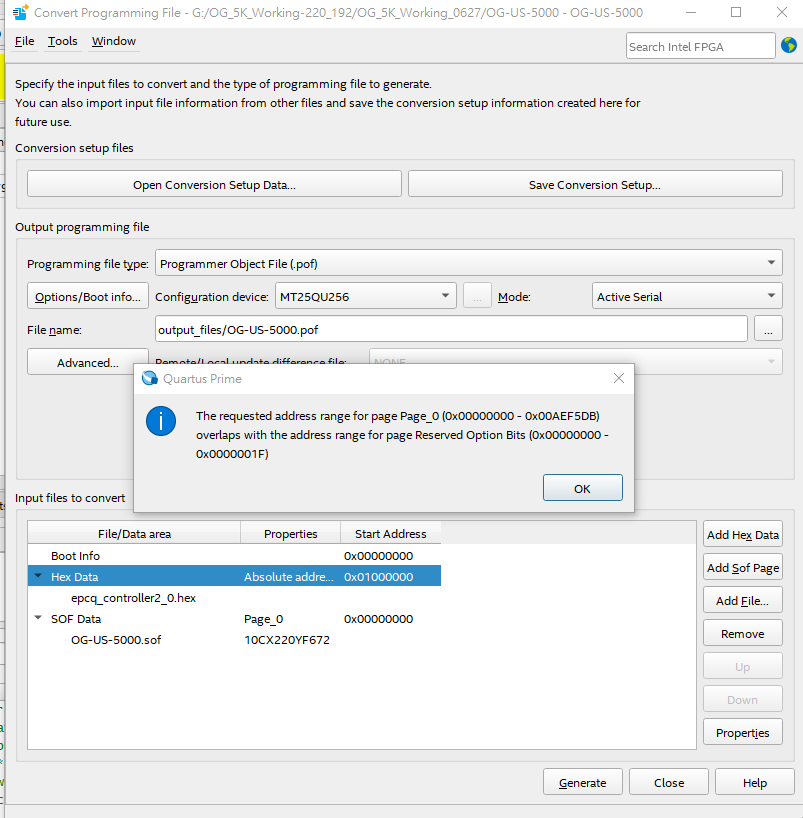
Task: Open the Configuration device MT25QU256 dropdown
Action: coord(365,296)
